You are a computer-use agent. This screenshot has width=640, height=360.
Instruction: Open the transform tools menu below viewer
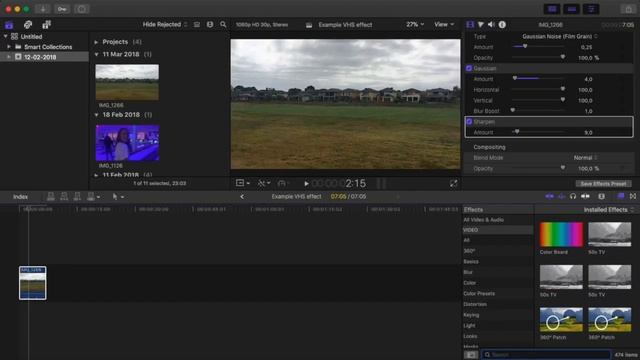pyautogui.click(x=242, y=183)
